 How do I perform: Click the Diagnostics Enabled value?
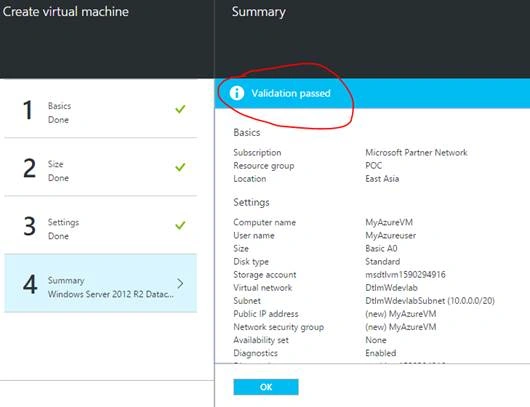(x=381, y=353)
